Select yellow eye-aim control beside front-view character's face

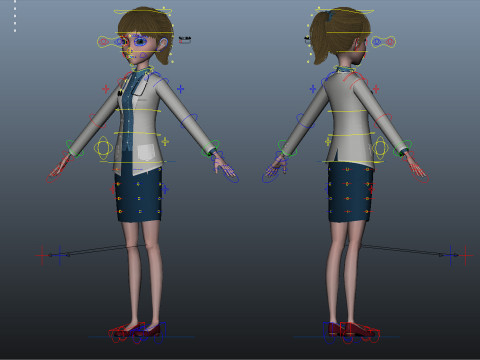coord(112,42)
